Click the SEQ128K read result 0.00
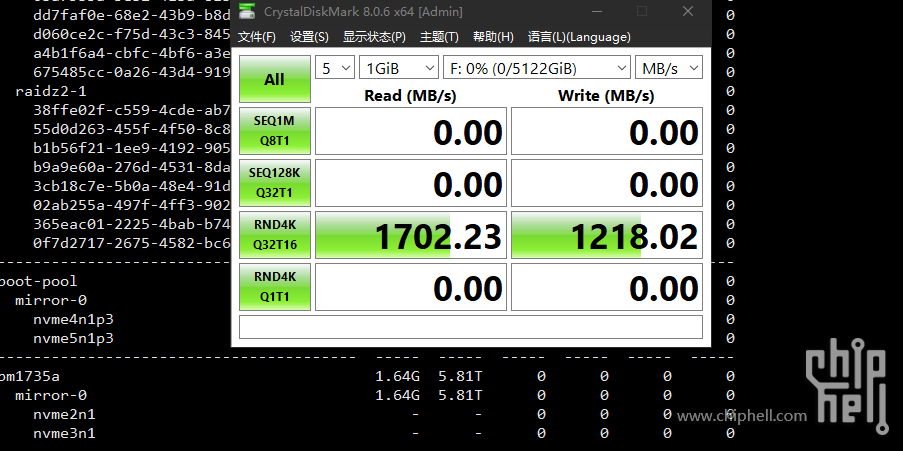The width and height of the screenshot is (903, 451). (x=411, y=183)
